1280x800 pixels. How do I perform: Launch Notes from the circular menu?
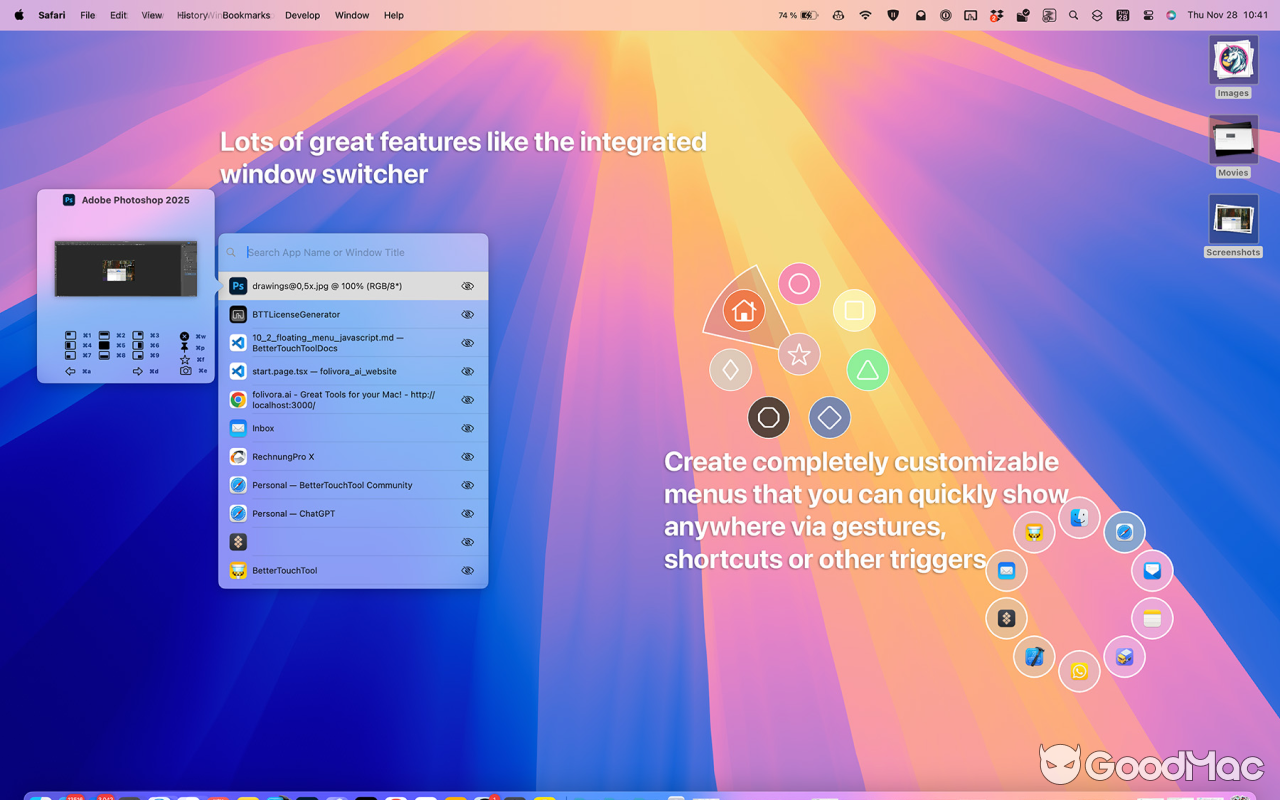(1152, 618)
